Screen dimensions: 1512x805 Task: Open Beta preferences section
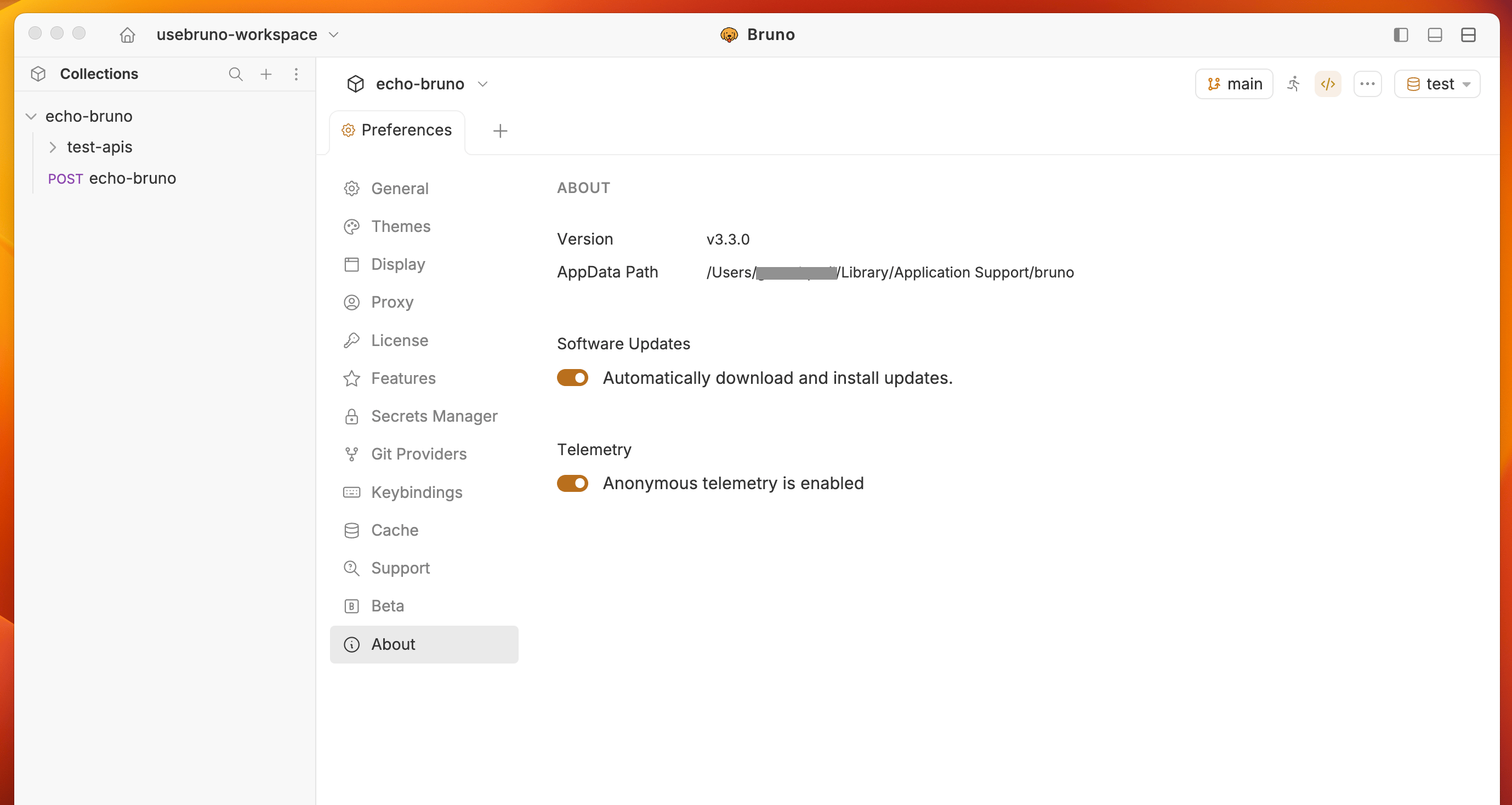point(424,606)
